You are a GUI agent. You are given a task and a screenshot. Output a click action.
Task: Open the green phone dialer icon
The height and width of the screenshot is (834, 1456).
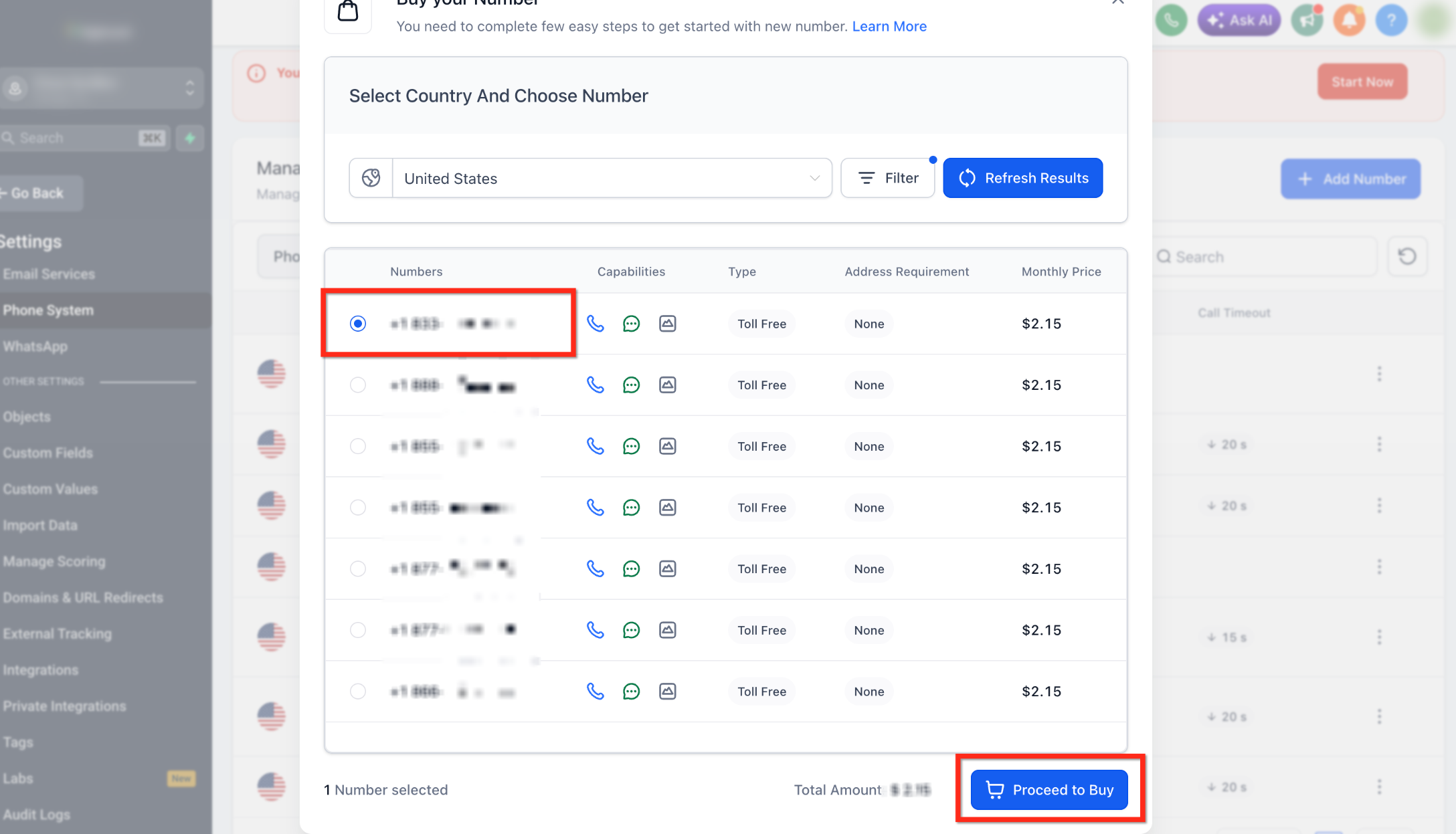coord(1171,20)
